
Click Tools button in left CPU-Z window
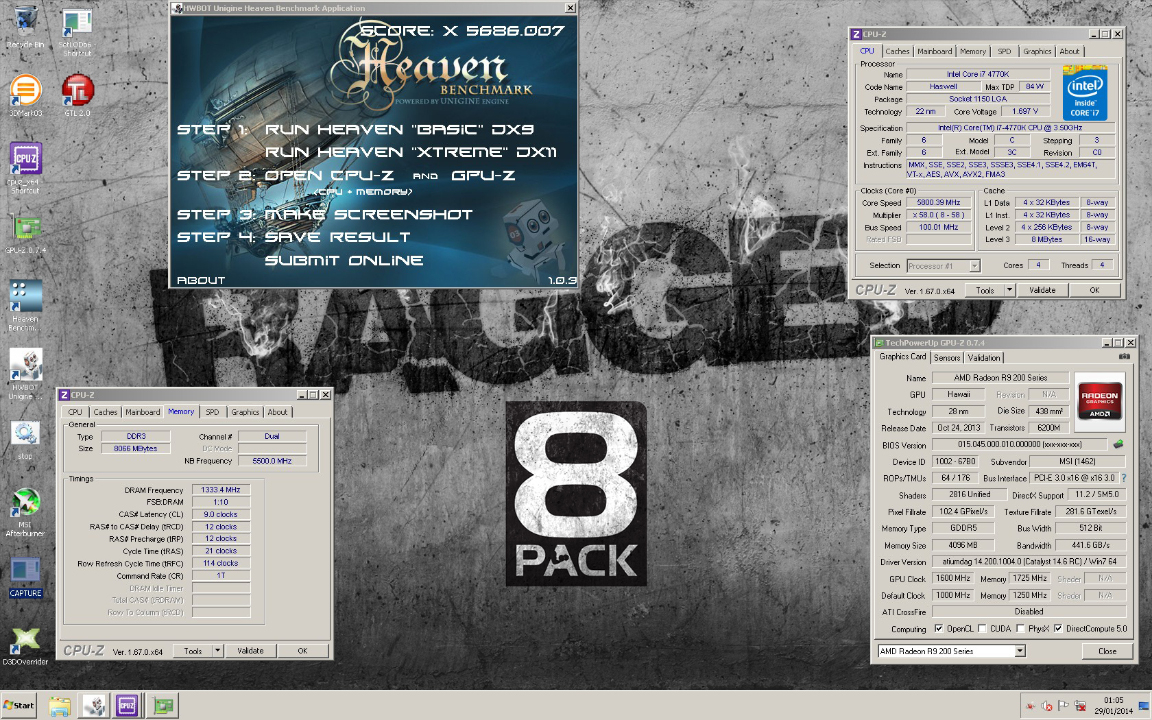(192, 651)
